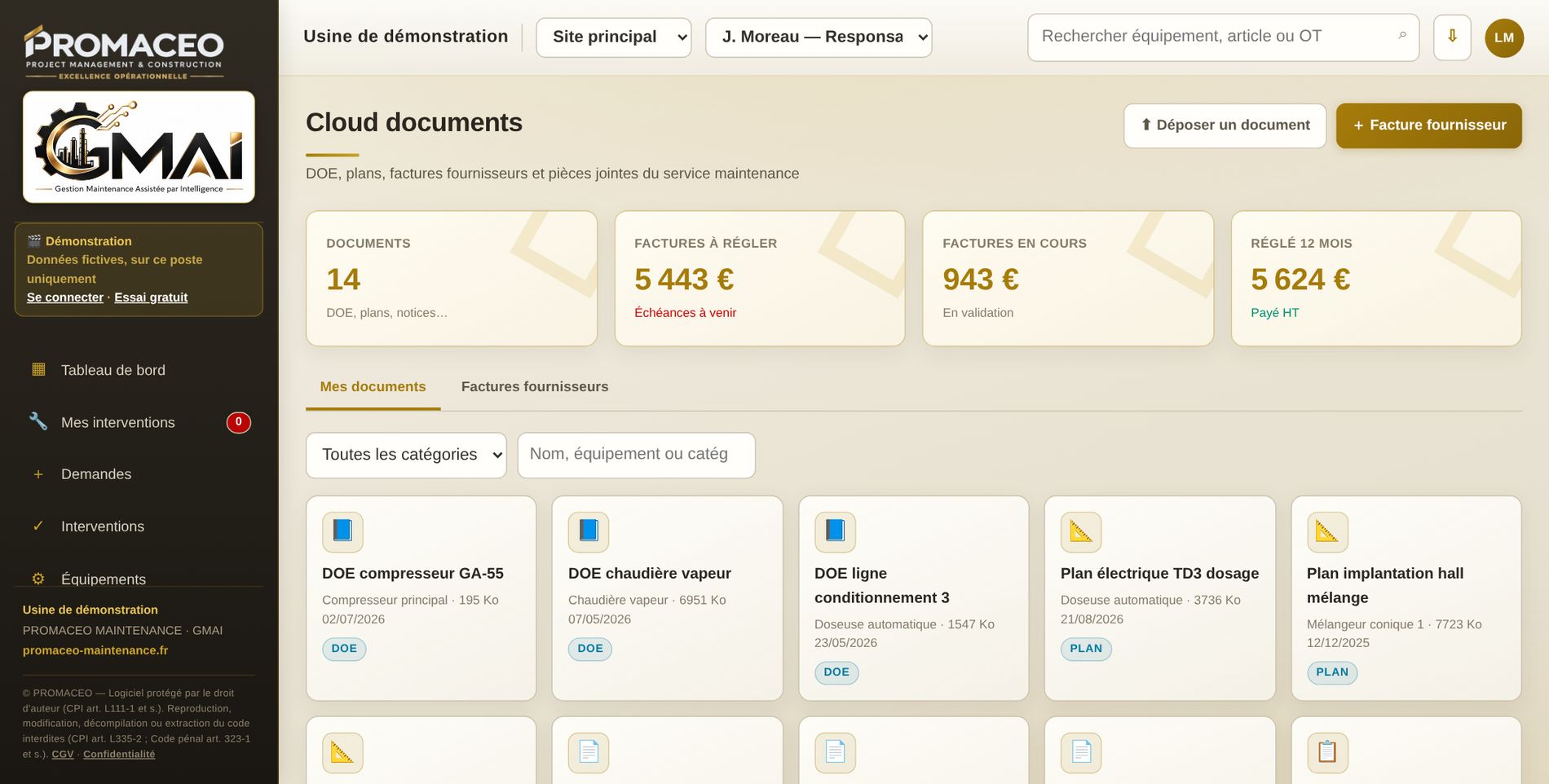This screenshot has height=784, width=1549.
Task: Open Mes interventions menu item
Action: pos(139,422)
